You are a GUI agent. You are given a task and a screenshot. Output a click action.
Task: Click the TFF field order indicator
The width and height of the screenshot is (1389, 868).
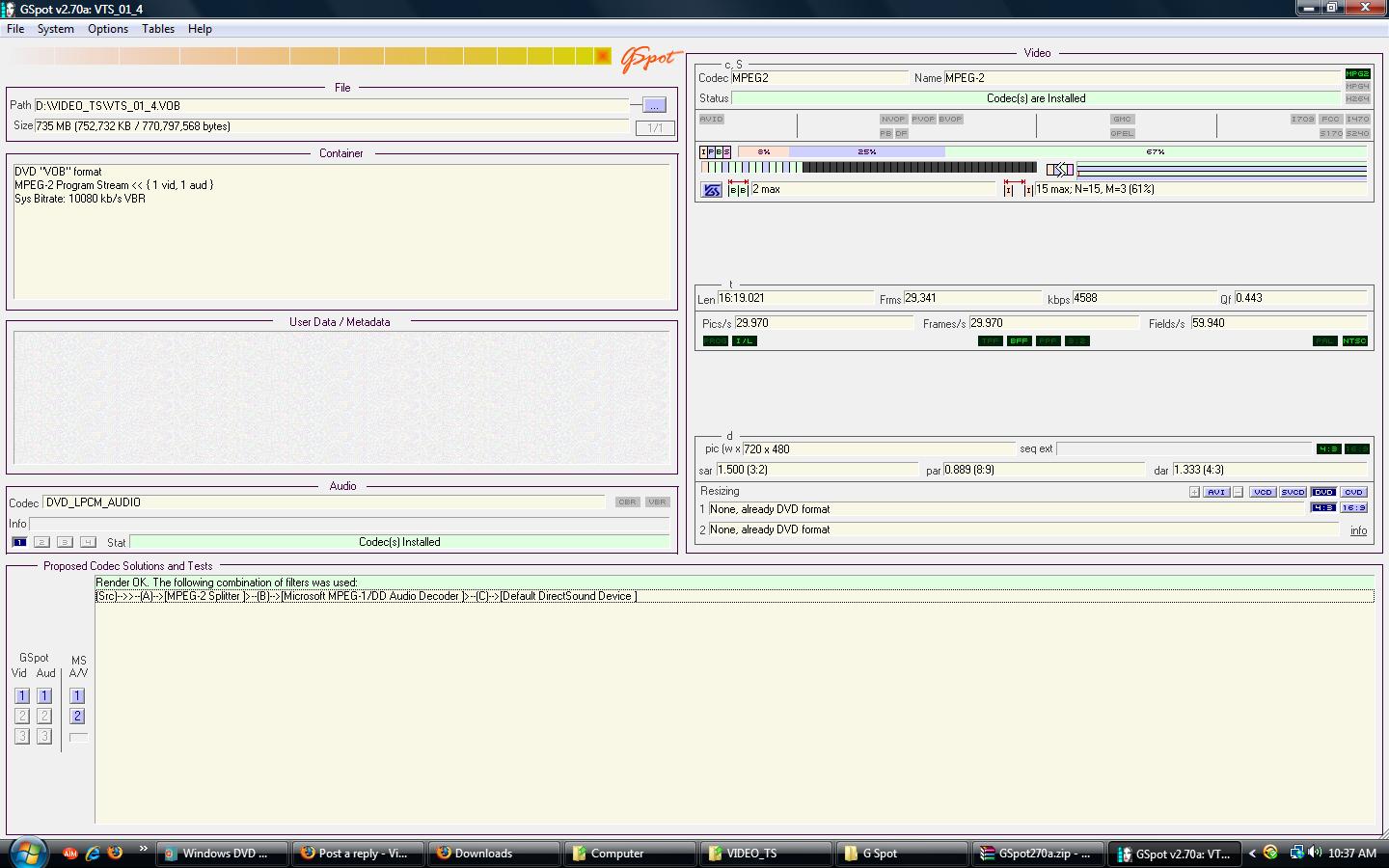[990, 340]
